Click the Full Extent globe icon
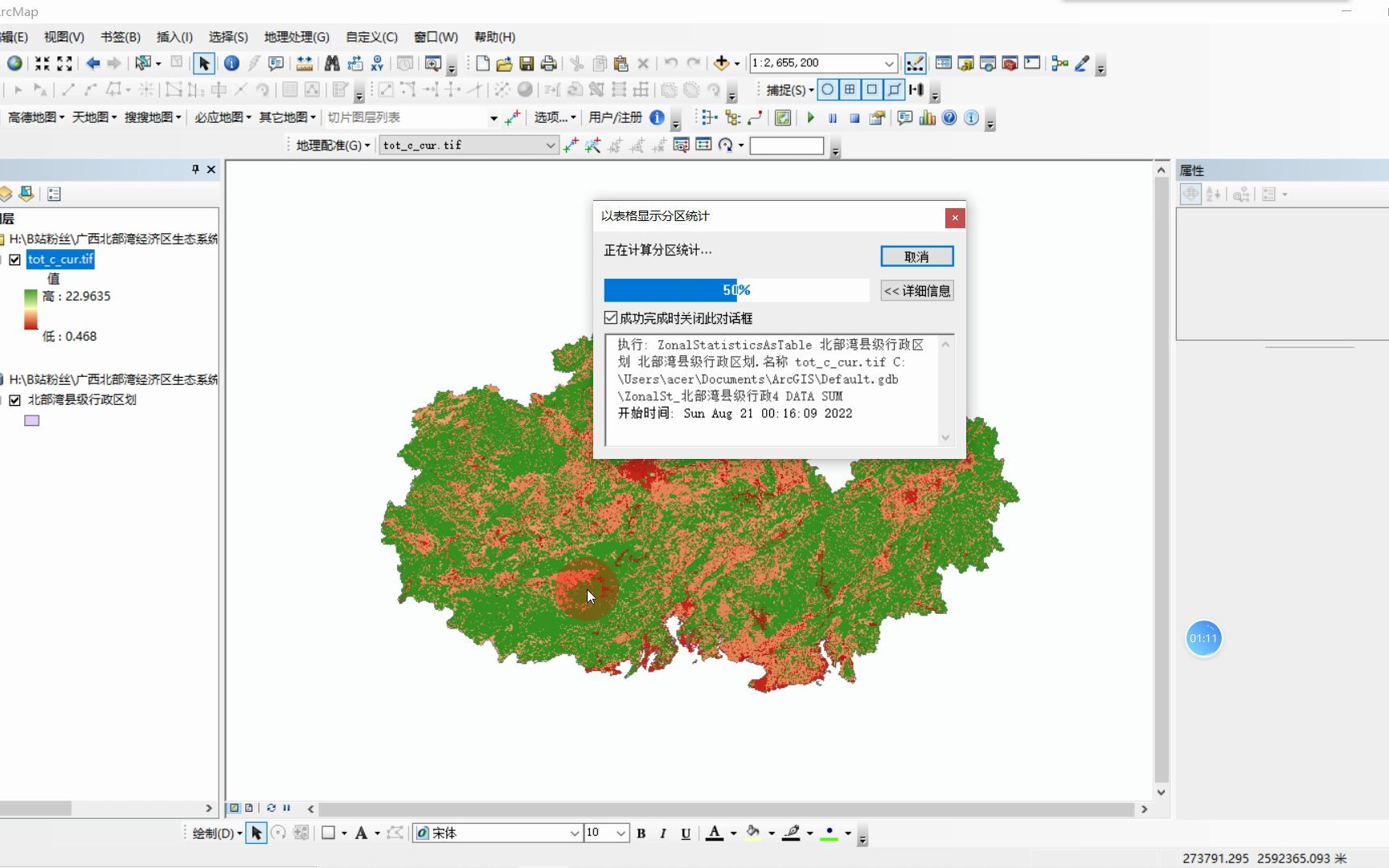Image resolution: width=1389 pixels, height=868 pixels. click(x=14, y=63)
